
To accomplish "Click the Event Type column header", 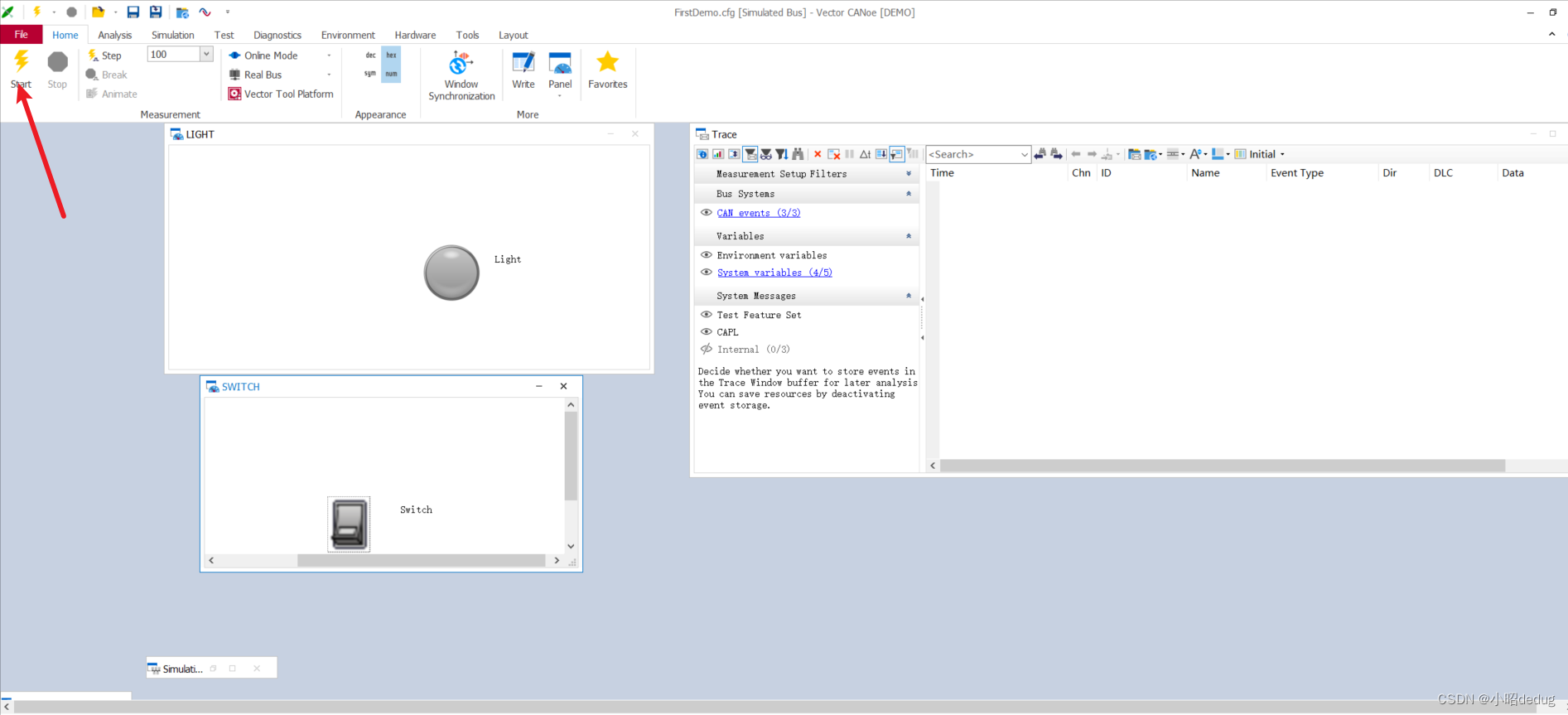I will pos(1321,173).
